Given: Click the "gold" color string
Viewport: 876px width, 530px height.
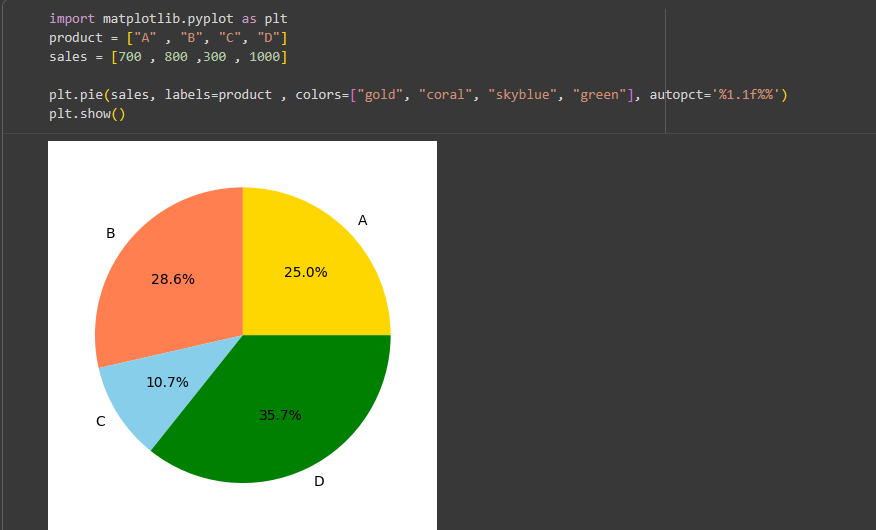Looking at the screenshot, I should tap(380, 95).
